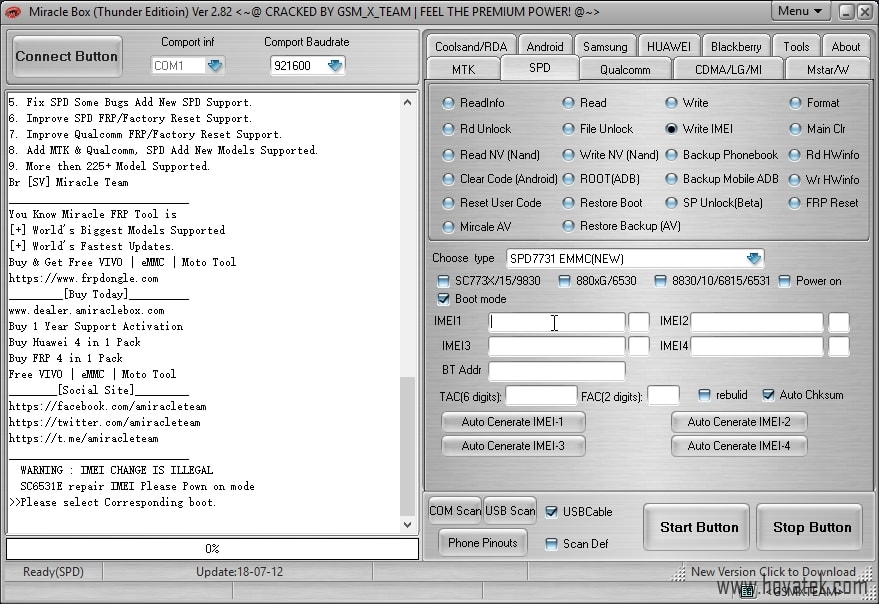Click Auto Cenerate IMEI-2 button
The width and height of the screenshot is (879, 604).
(x=739, y=422)
